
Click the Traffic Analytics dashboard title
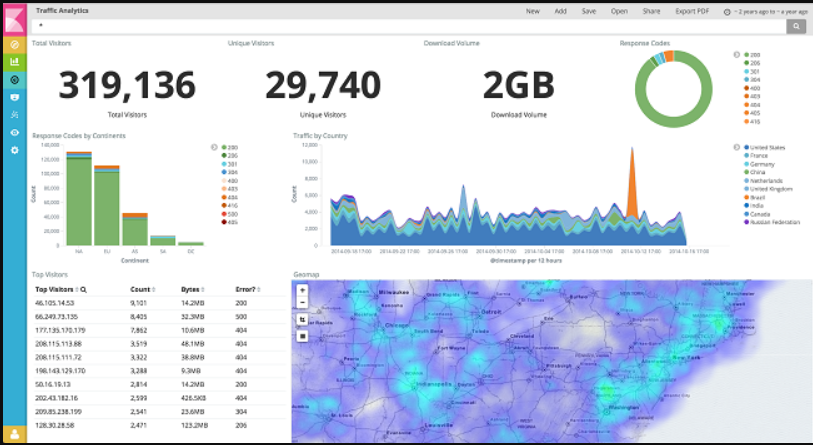pos(62,10)
